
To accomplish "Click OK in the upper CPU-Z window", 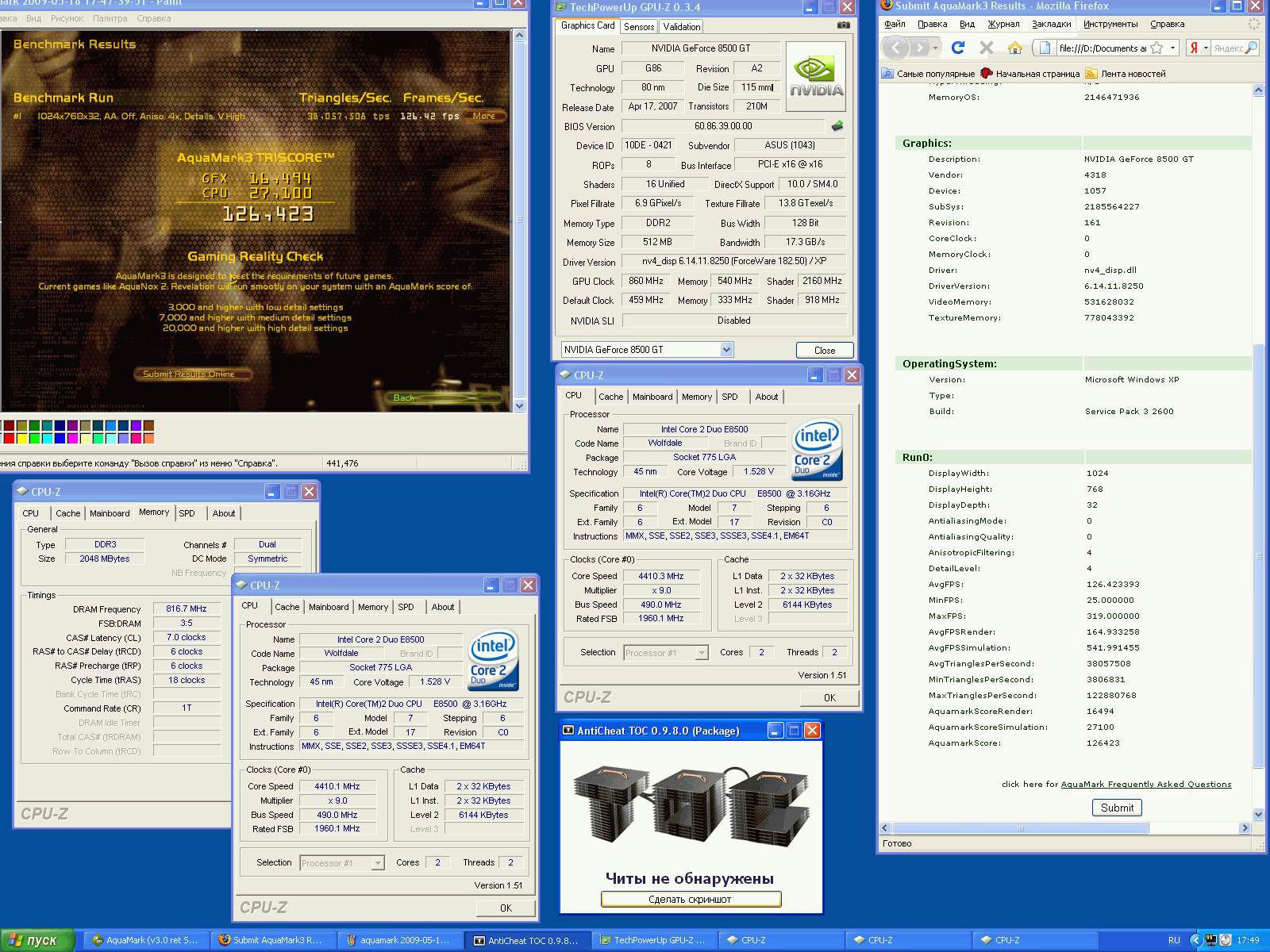I will pos(829,698).
